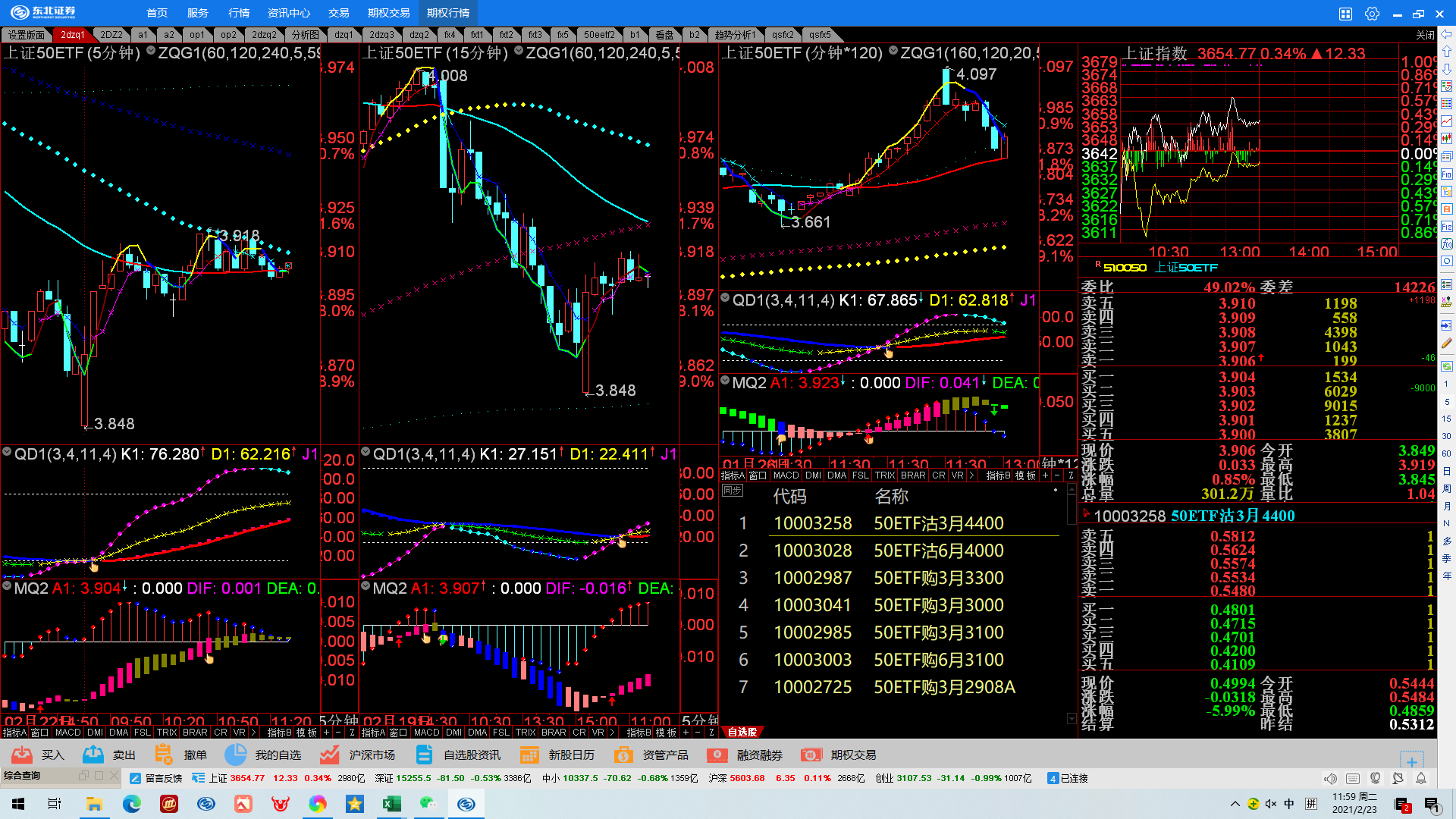Image resolution: width=1456 pixels, height=819 pixels.
Task: Toggle ZQG1 indicator circle on 5分钟 chart
Action: click(x=151, y=51)
